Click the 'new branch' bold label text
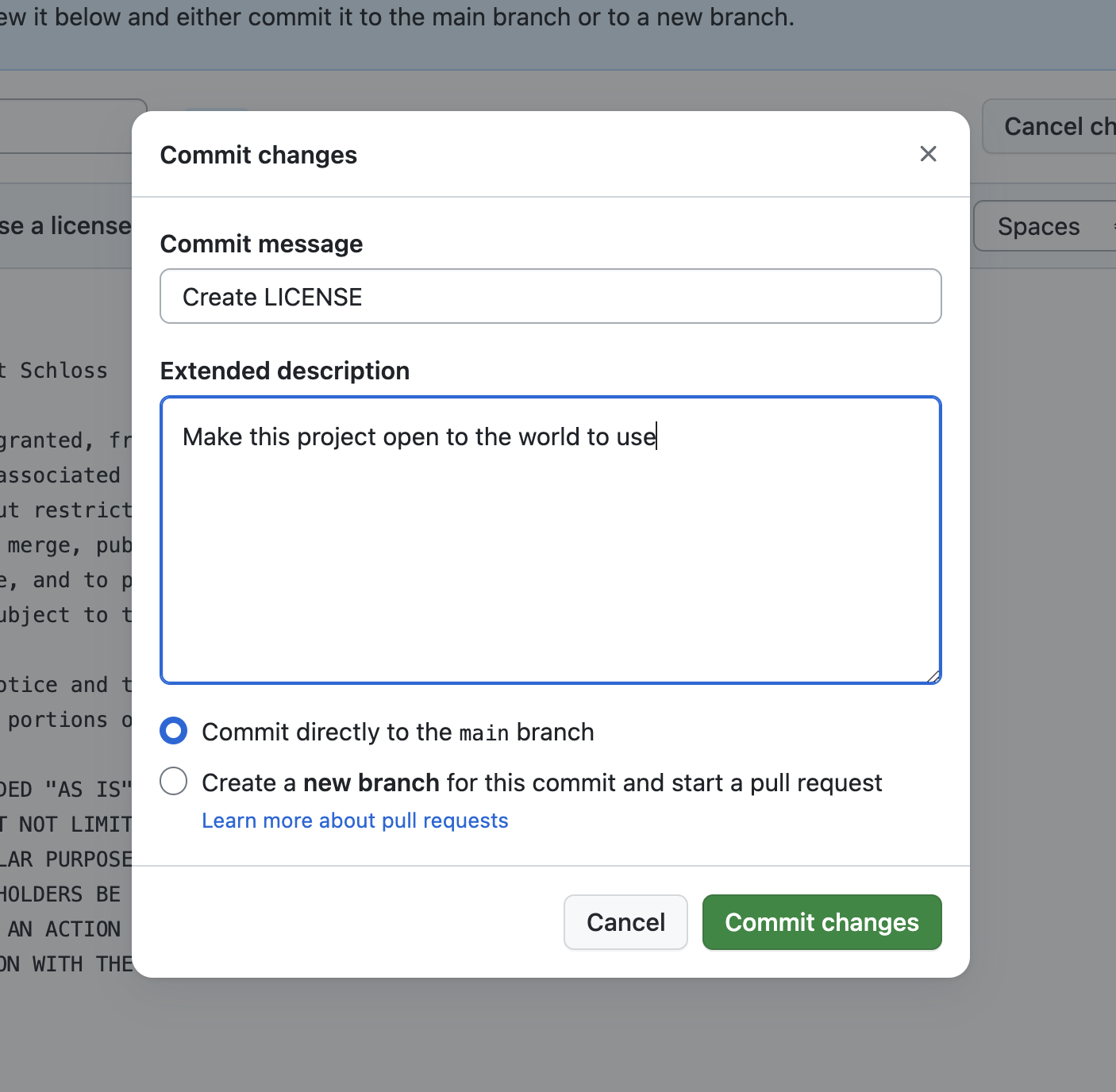 coord(371,782)
